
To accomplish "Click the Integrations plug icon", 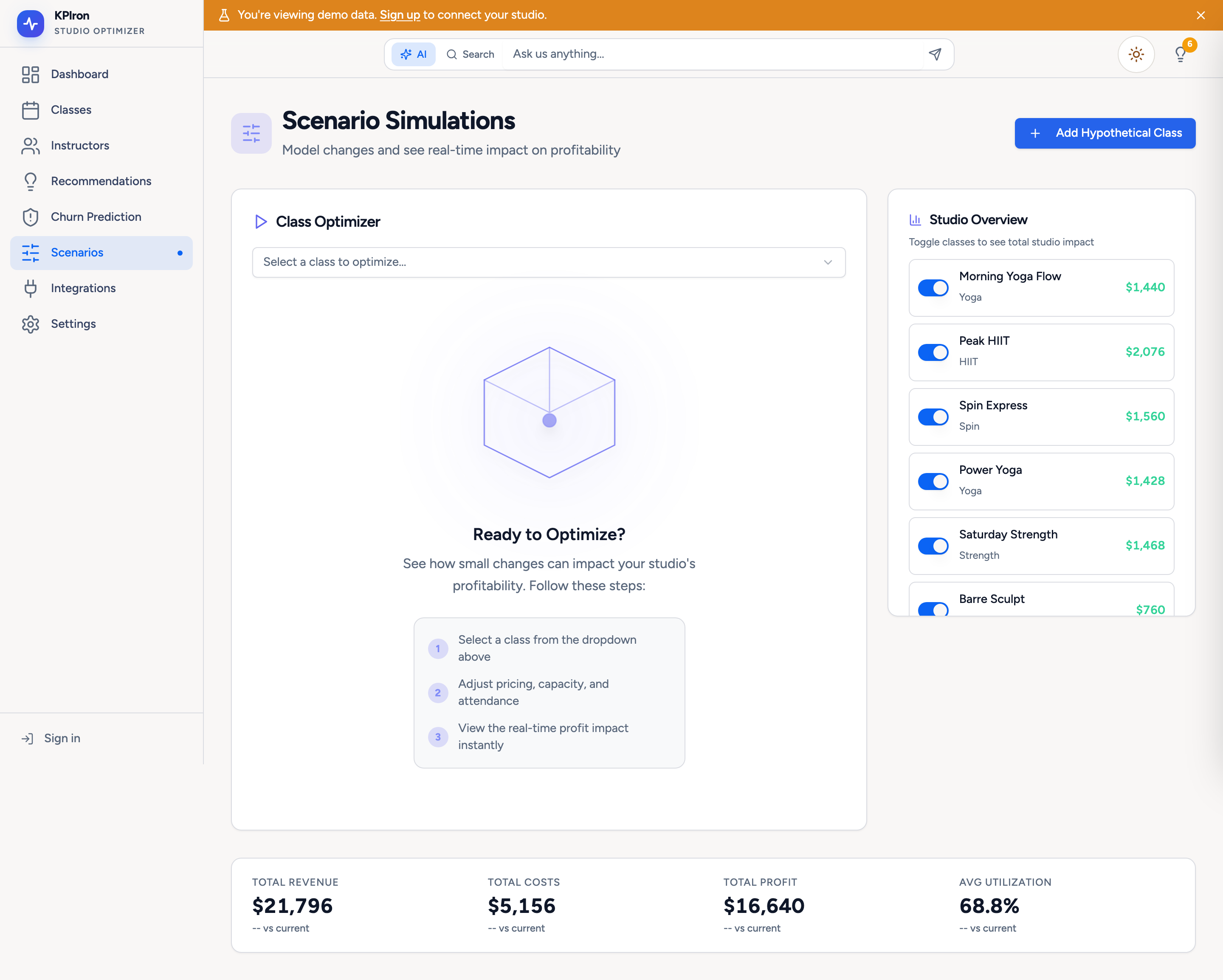I will coord(31,289).
